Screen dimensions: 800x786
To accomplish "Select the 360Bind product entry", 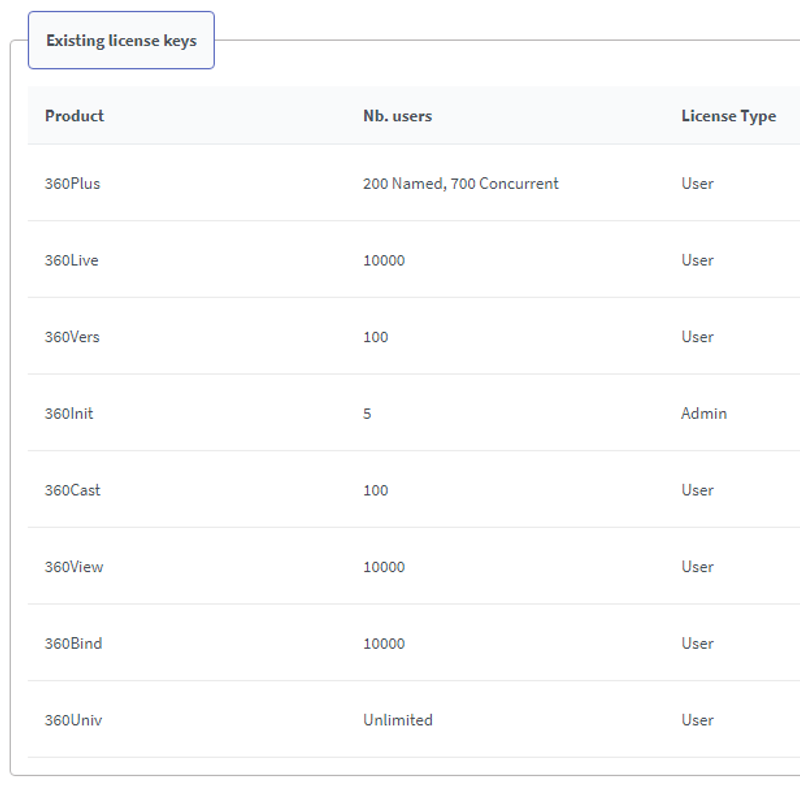I will pos(73,643).
